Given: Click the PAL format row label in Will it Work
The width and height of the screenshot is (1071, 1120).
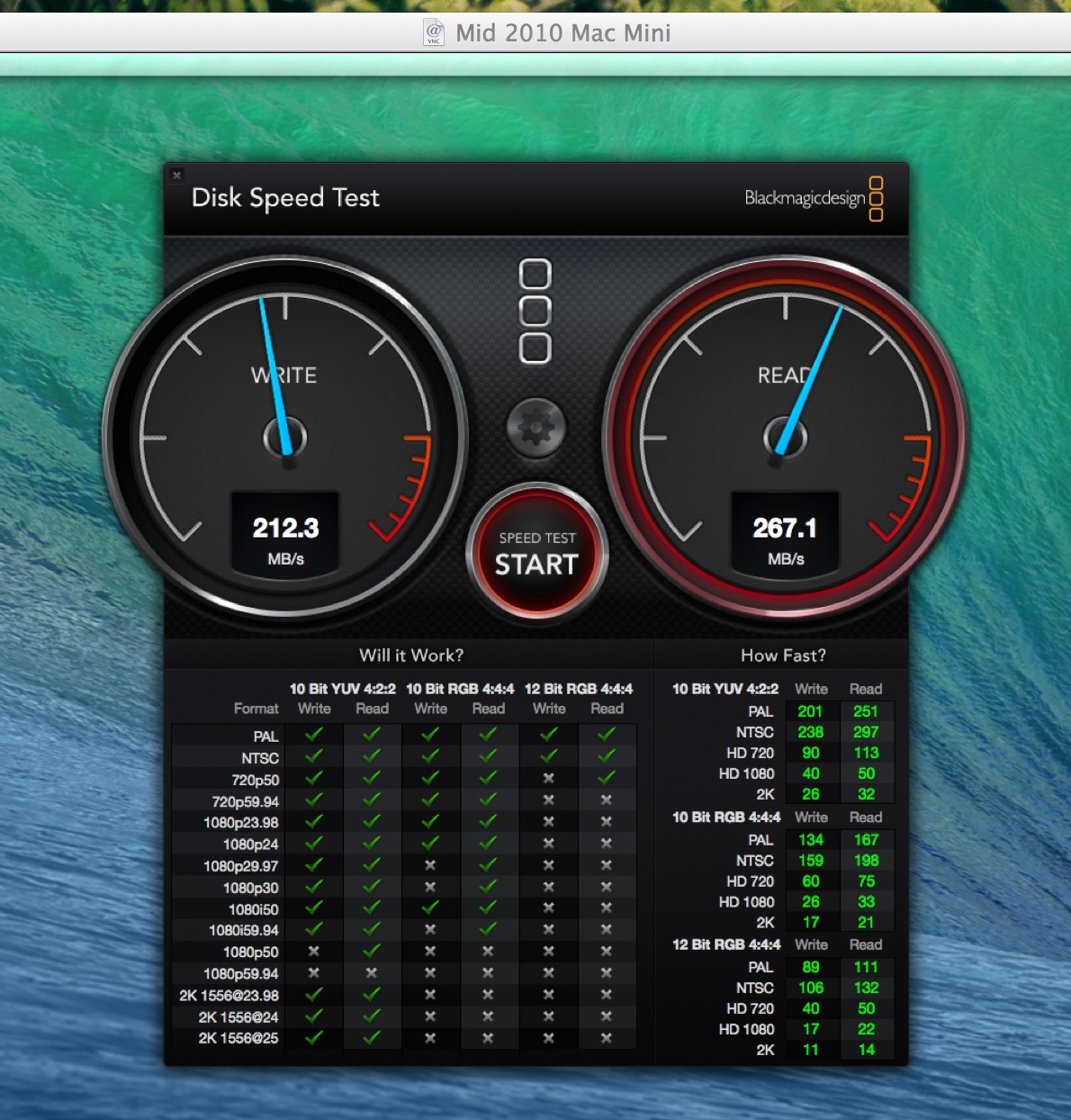Looking at the screenshot, I should pyautogui.click(x=265, y=736).
